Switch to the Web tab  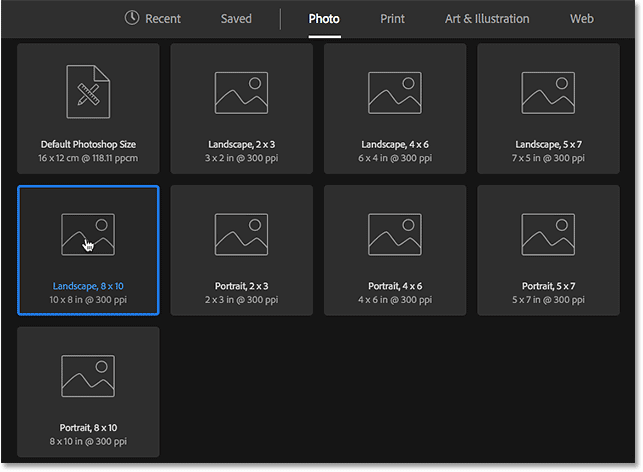[x=581, y=18]
